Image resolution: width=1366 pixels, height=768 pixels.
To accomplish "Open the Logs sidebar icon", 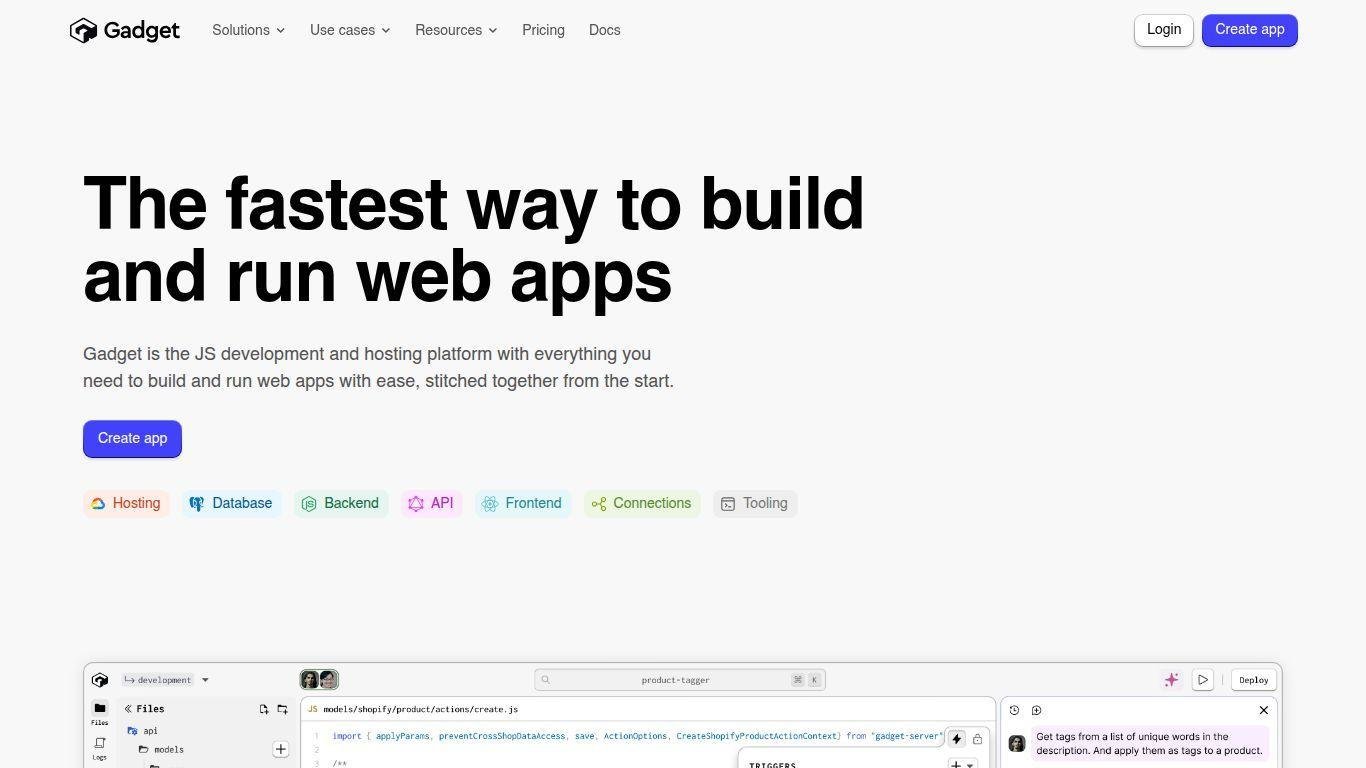I will (x=100, y=747).
